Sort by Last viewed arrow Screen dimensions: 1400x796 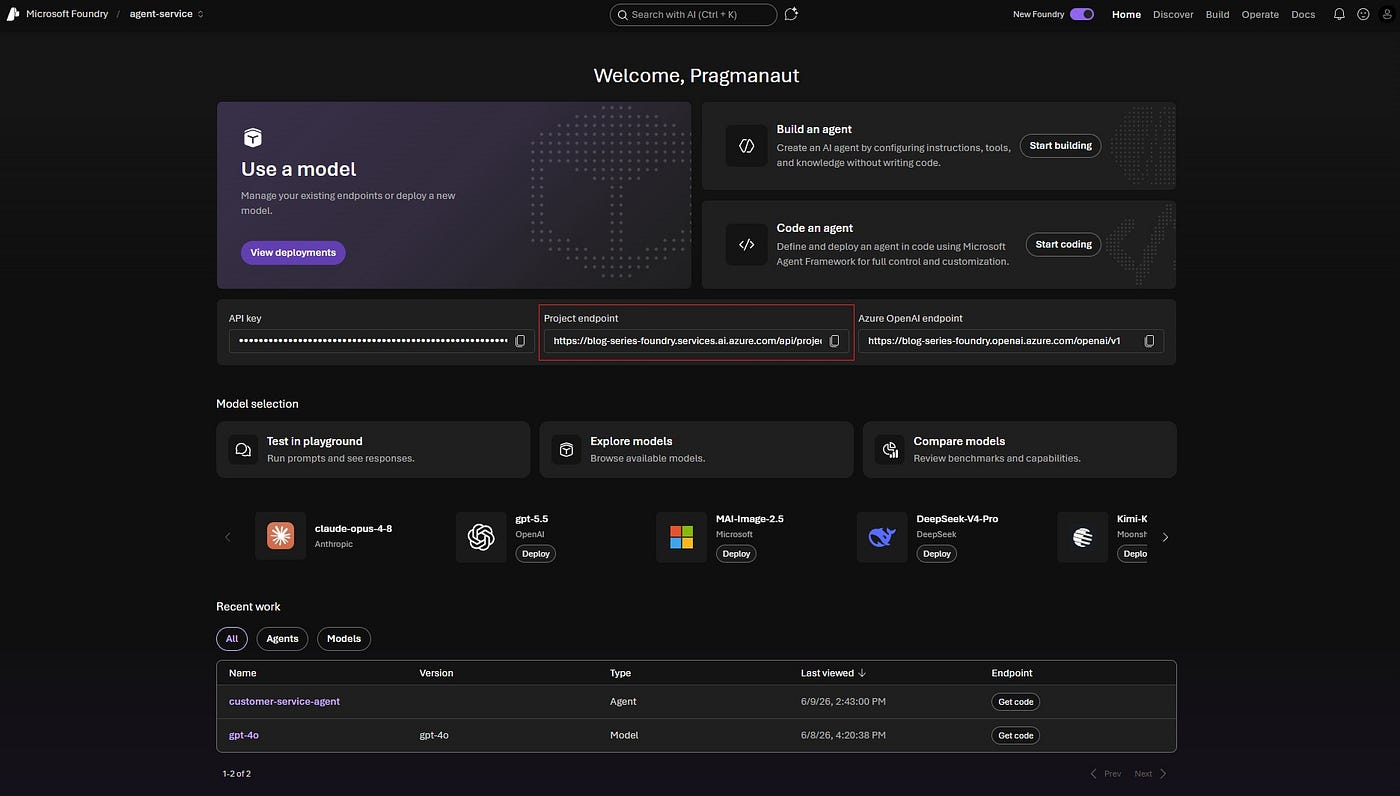[x=863, y=673]
